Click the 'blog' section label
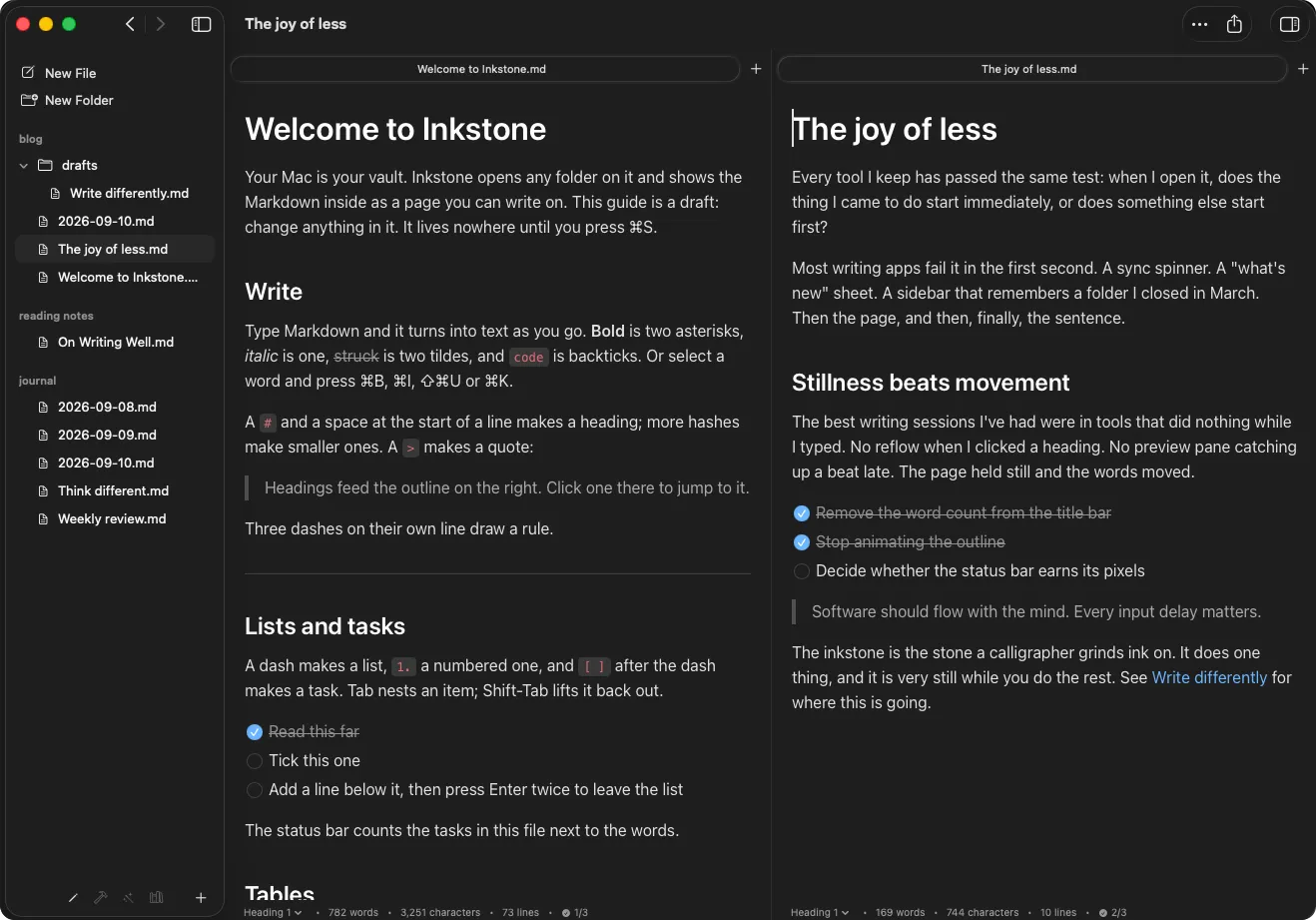The width and height of the screenshot is (1316, 920). [x=31, y=139]
